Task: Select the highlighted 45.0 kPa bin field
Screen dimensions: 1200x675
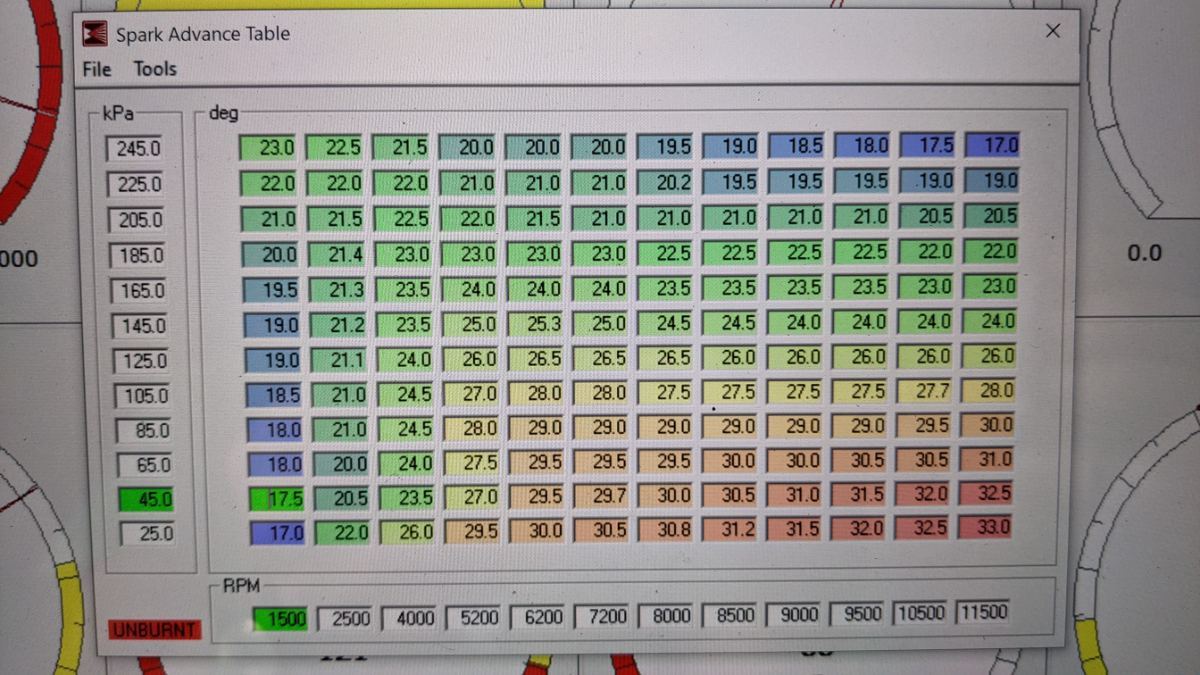Action: click(x=147, y=499)
